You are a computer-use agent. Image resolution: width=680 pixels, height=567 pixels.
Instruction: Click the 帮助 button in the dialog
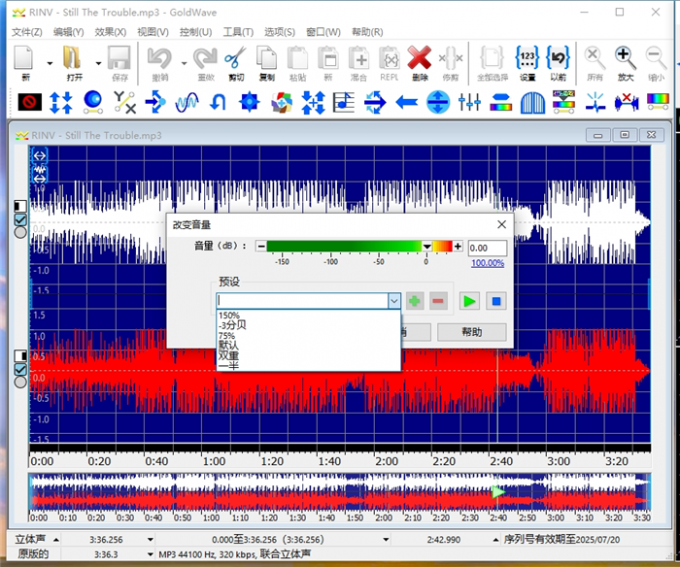click(471, 332)
